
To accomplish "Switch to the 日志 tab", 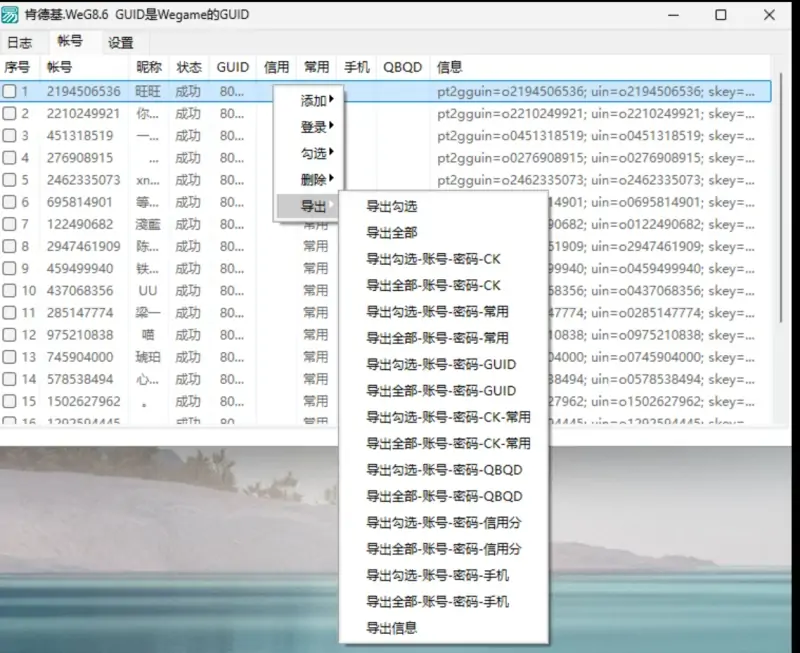I will (x=20, y=43).
